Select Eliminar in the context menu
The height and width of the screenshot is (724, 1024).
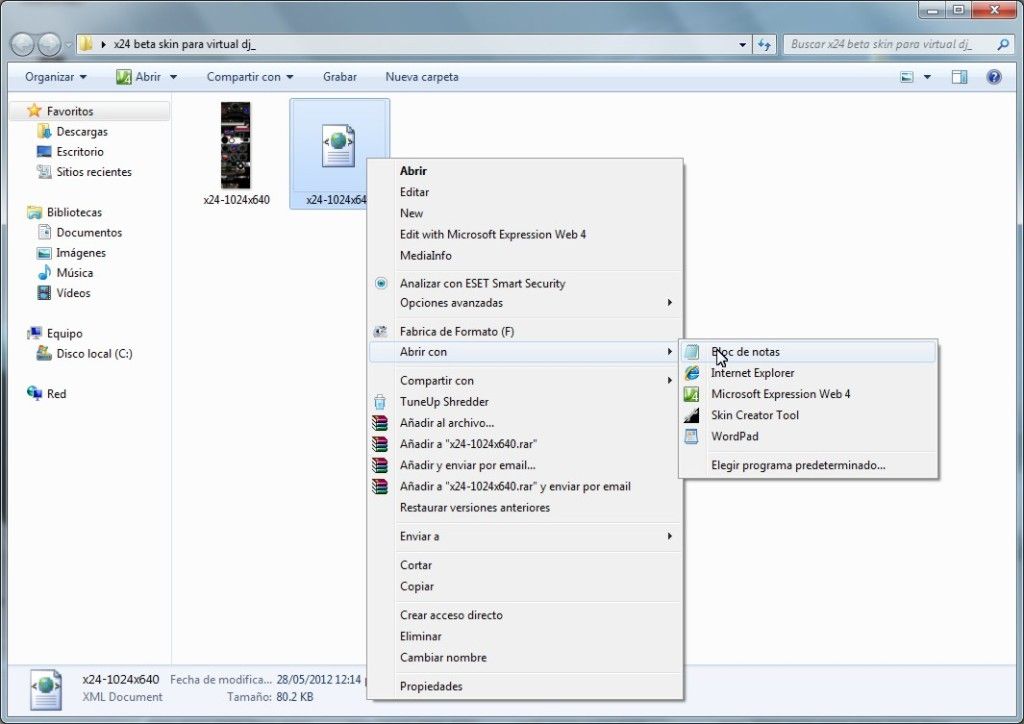(x=421, y=637)
